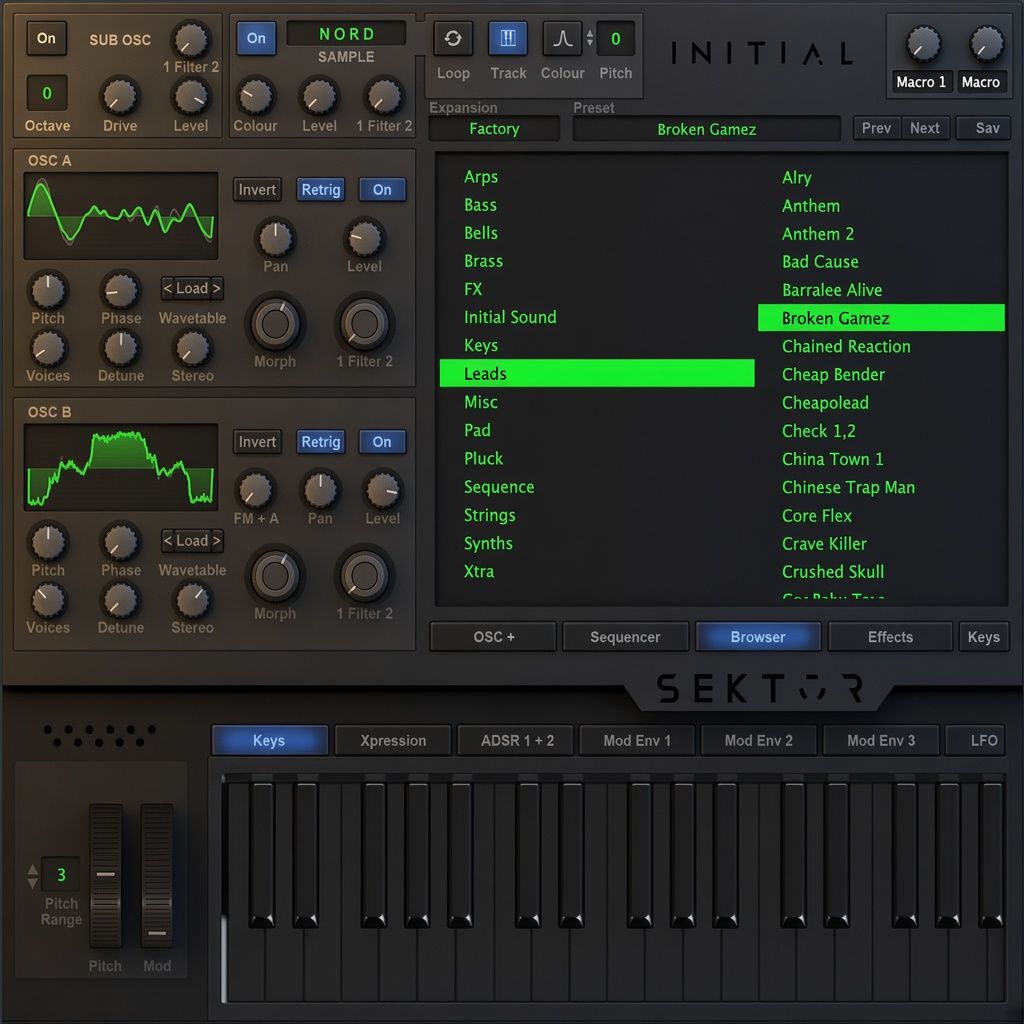Click the OSC A waveform display
Viewport: 1024px width, 1024px height.
click(121, 216)
